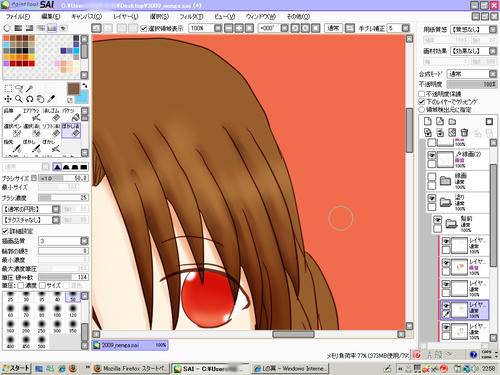Toggle the detailed settings checkbox
The image size is (500, 375).
tap(5, 231)
